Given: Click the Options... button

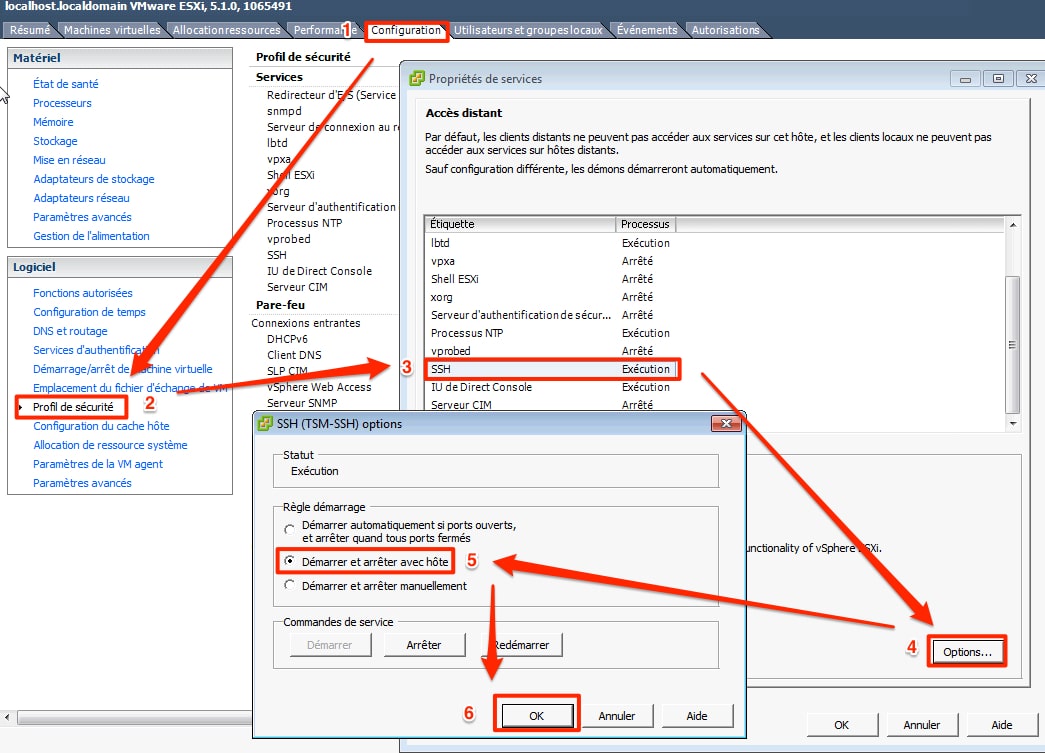Looking at the screenshot, I should coord(967,652).
